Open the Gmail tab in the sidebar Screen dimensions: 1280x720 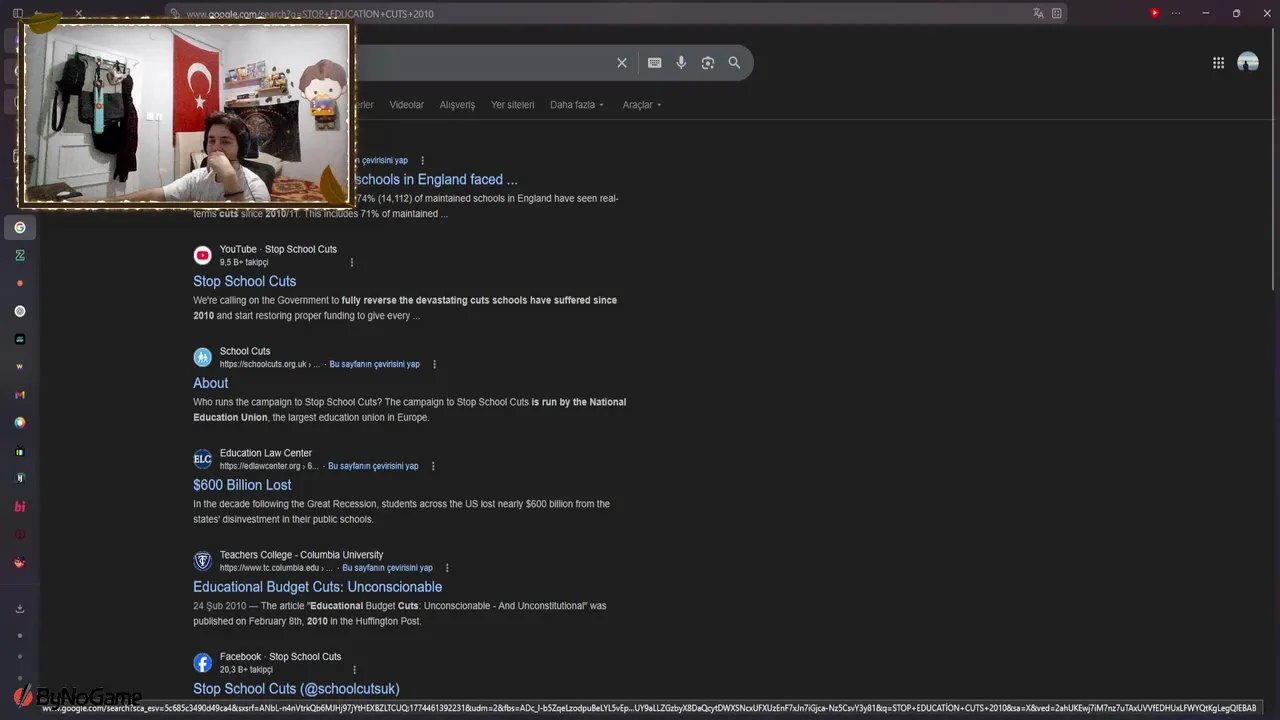(x=19, y=395)
